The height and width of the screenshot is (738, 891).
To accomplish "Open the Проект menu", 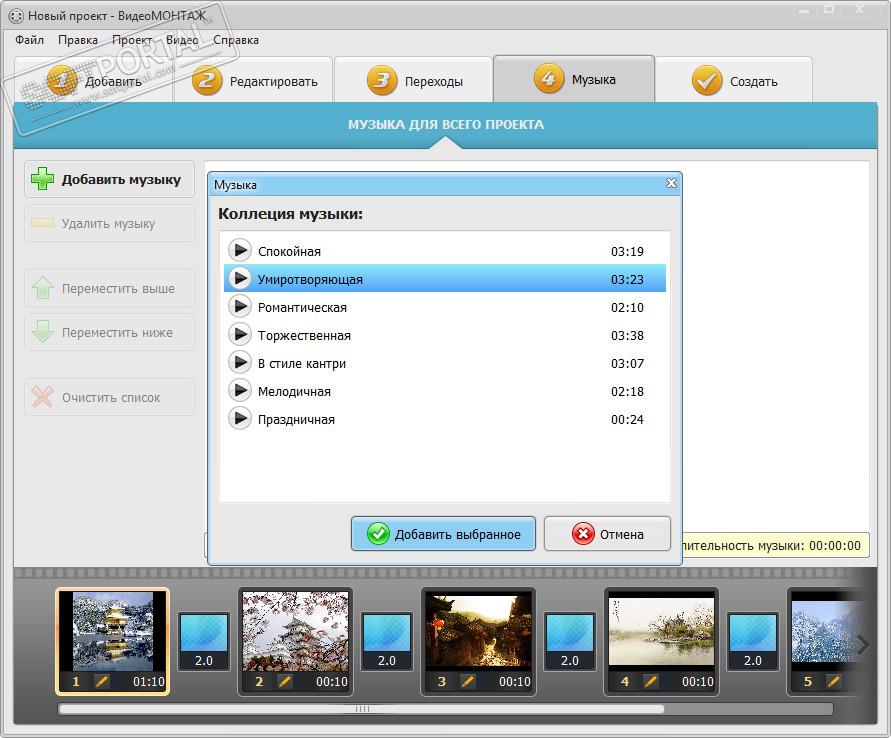I will 132,40.
